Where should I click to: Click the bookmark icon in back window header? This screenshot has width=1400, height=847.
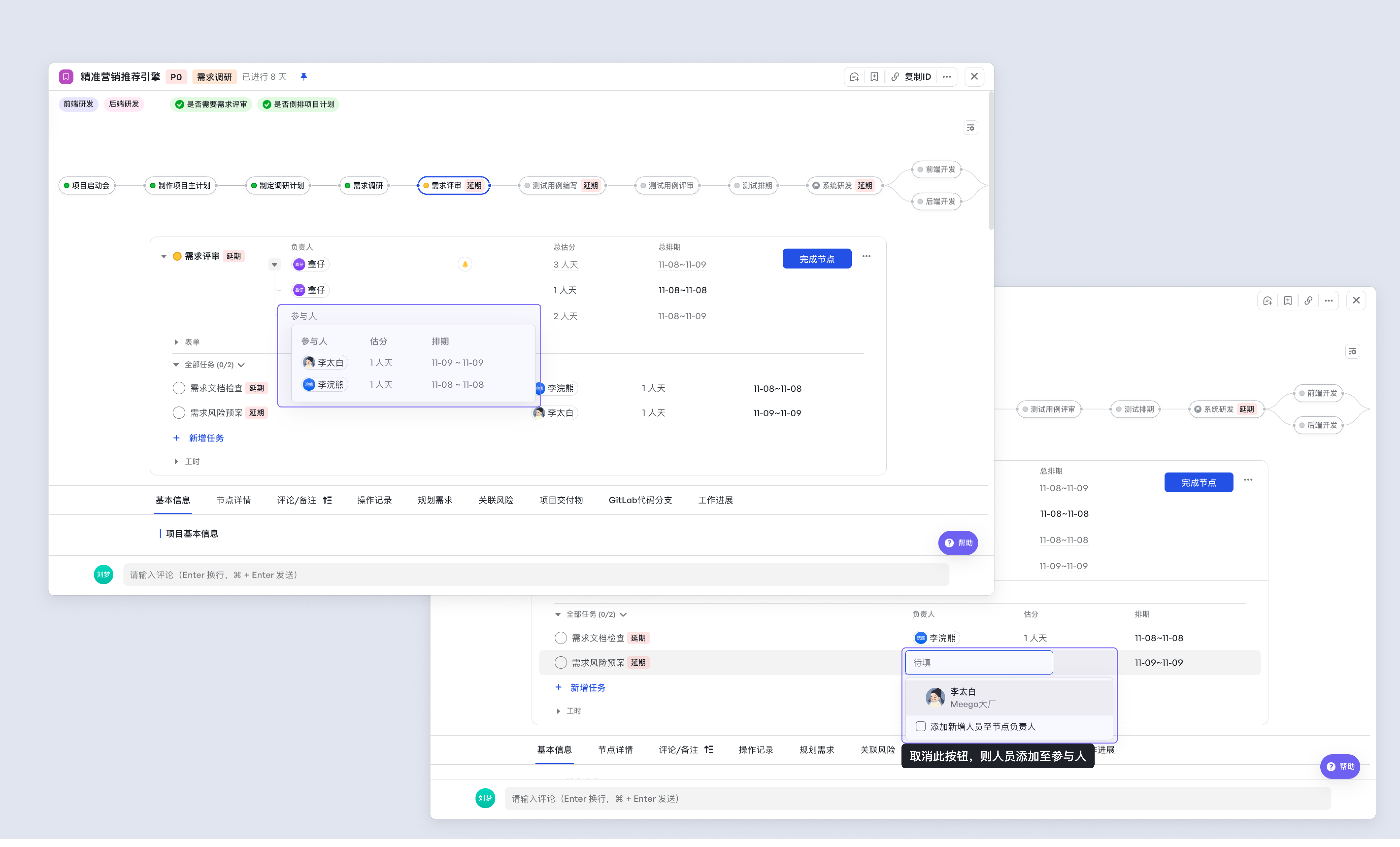(x=1288, y=301)
